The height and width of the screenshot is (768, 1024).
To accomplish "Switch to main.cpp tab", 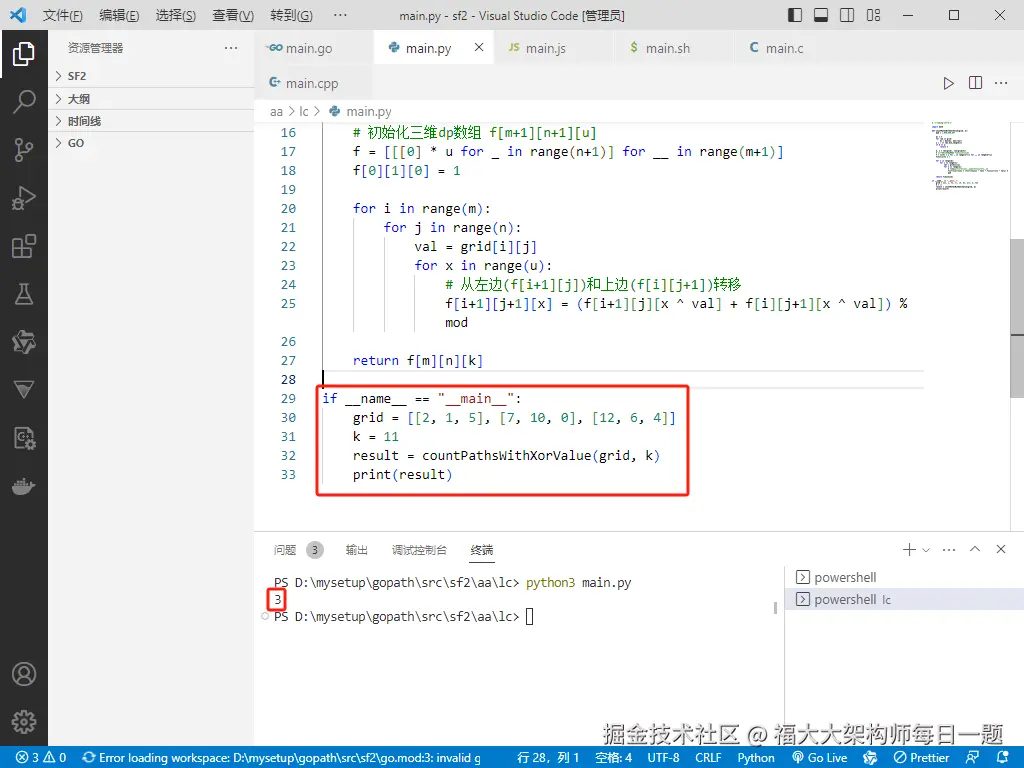I will pyautogui.click(x=312, y=83).
